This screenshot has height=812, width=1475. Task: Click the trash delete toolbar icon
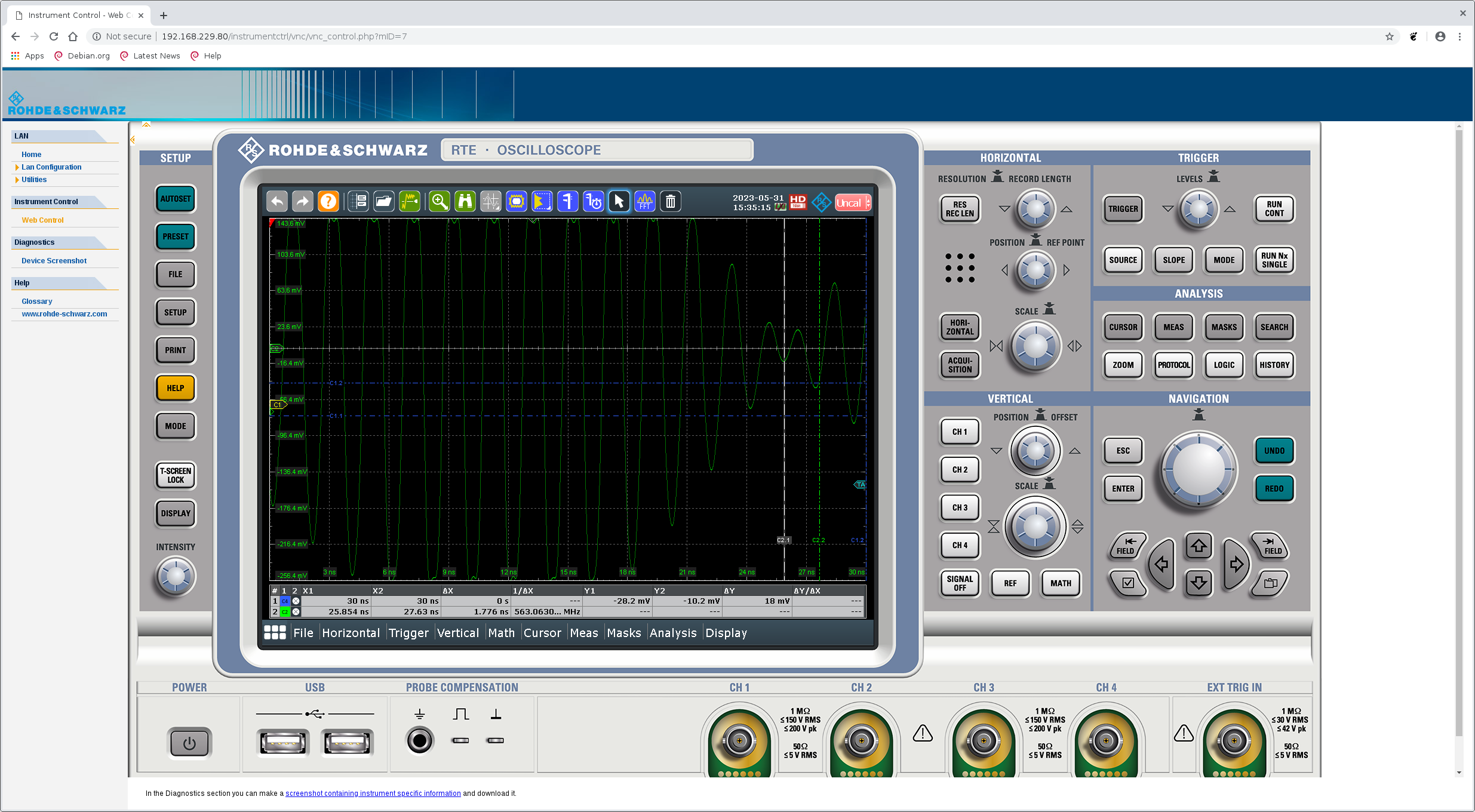click(x=671, y=202)
